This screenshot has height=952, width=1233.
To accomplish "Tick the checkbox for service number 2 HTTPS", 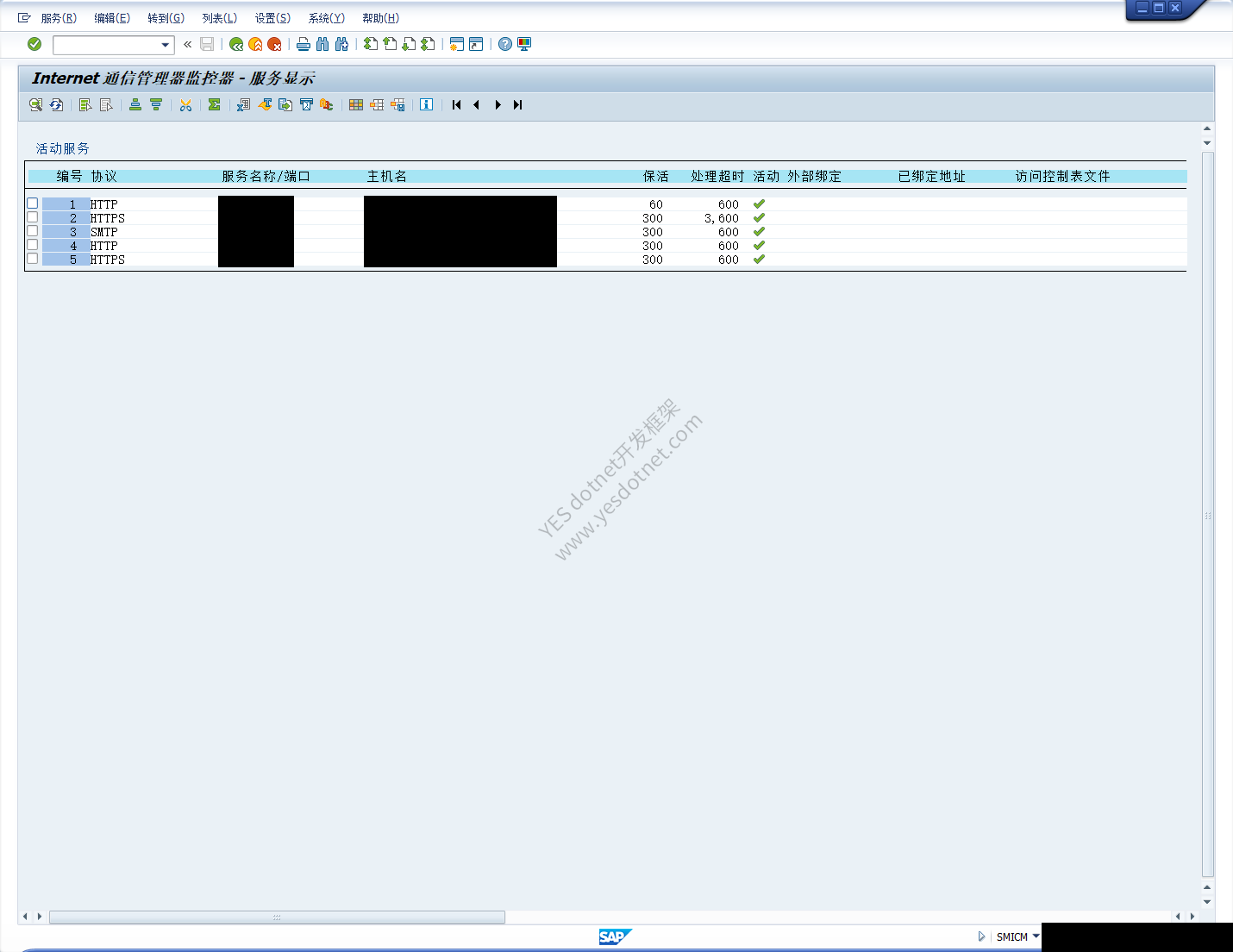I will click(33, 217).
